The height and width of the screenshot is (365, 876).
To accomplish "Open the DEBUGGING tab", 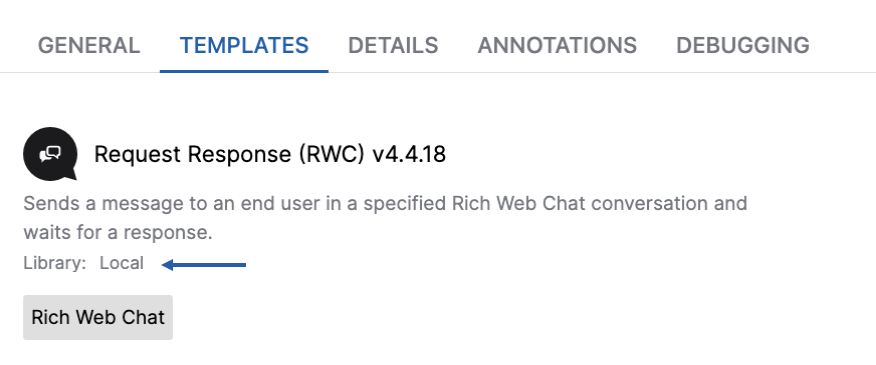I will click(x=742, y=45).
